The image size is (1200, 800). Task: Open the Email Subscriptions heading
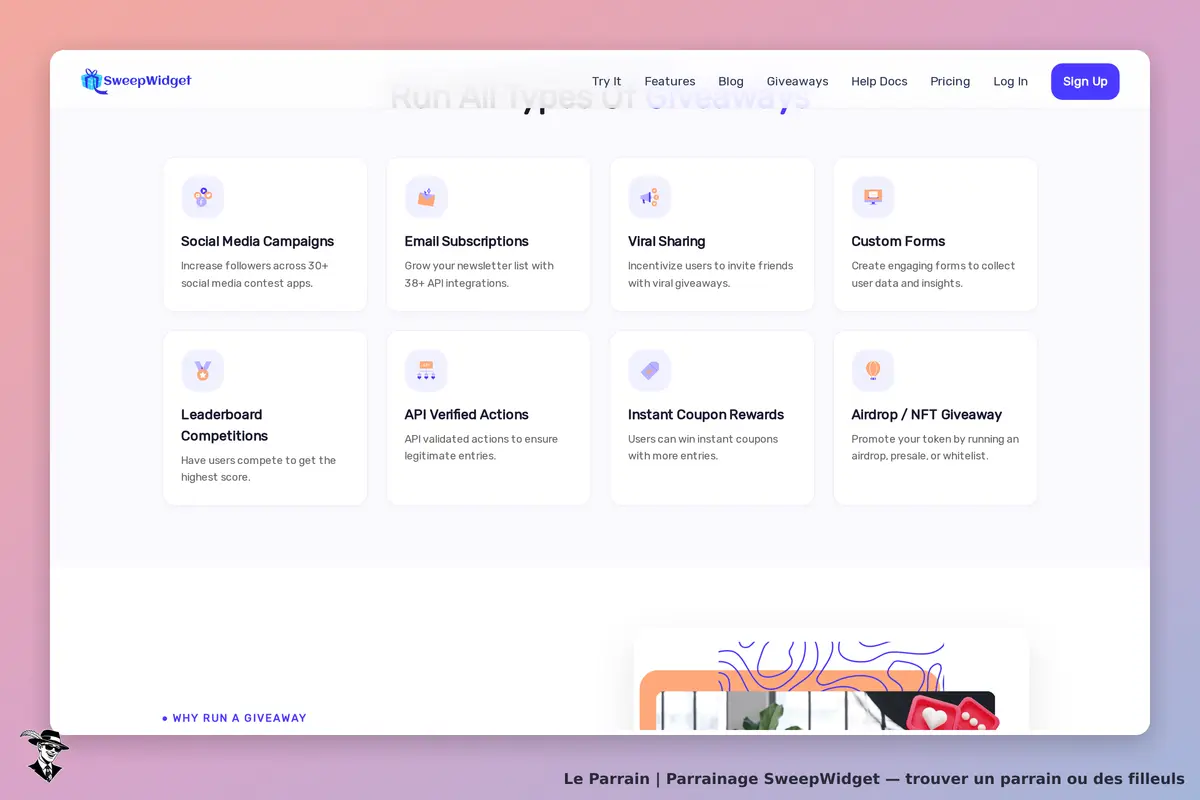point(467,241)
